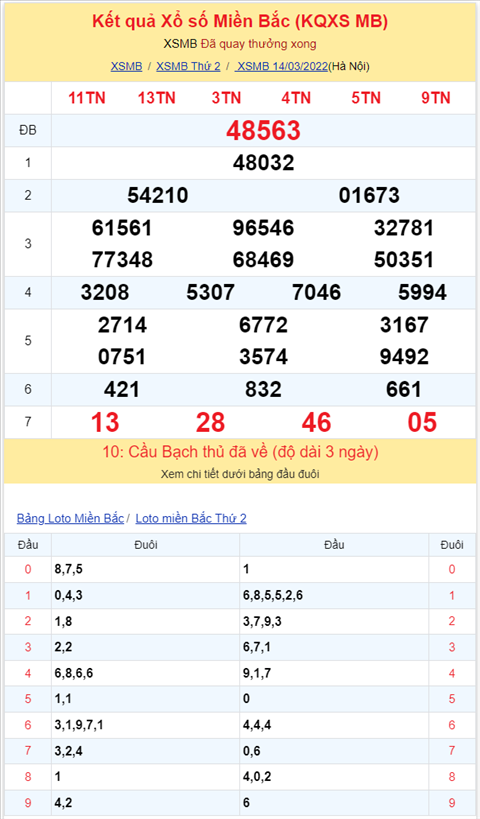Viewport: 480px width, 819px height.
Task: Select seventh prize number 13
Action: (105, 423)
